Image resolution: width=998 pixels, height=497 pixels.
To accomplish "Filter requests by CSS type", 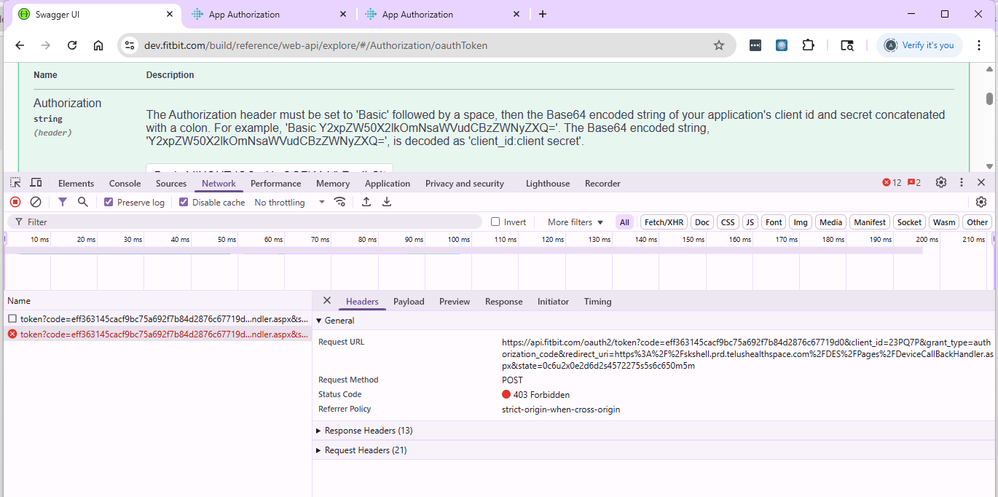I will point(727,222).
